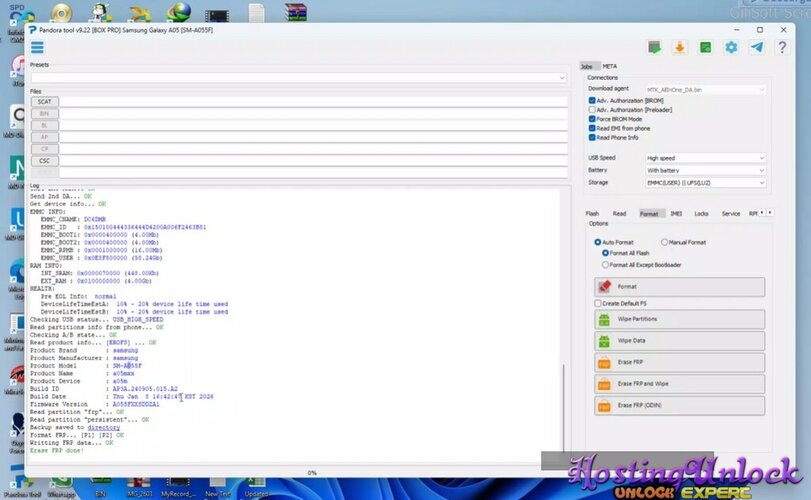Check the Create Default FS box
Screen dimensions: 811x500
click(x=598, y=303)
